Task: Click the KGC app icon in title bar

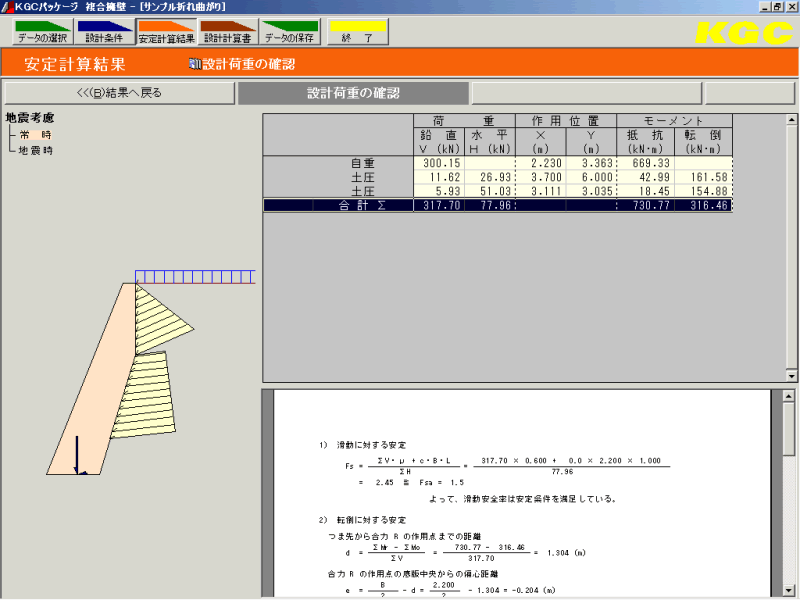Action: (8, 6)
